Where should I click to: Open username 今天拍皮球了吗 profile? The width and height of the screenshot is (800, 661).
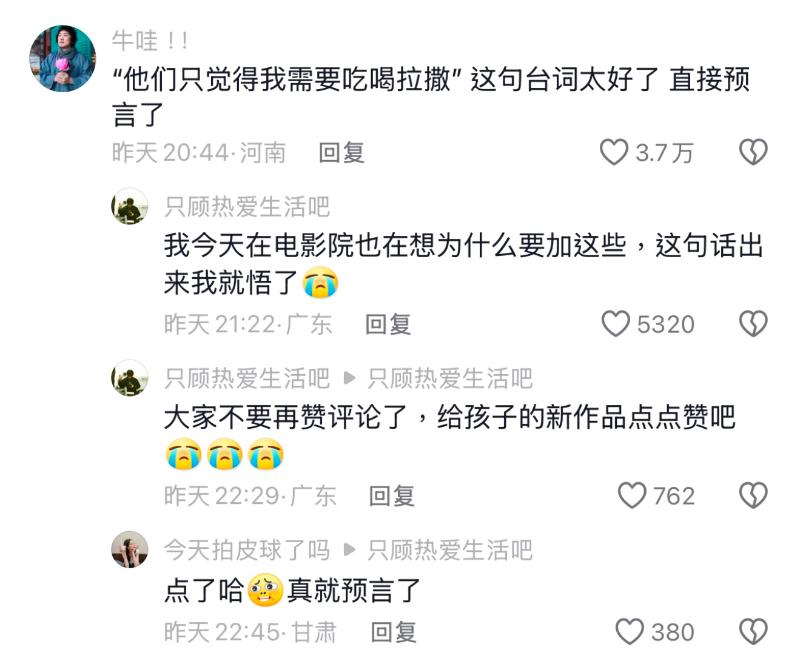click(247, 550)
